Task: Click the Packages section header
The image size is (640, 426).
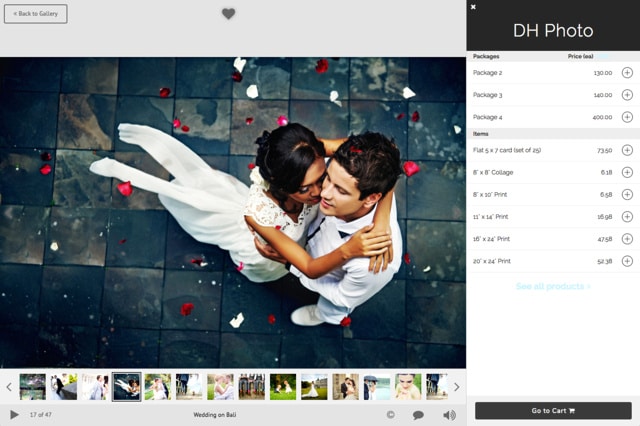Action: click(486, 56)
